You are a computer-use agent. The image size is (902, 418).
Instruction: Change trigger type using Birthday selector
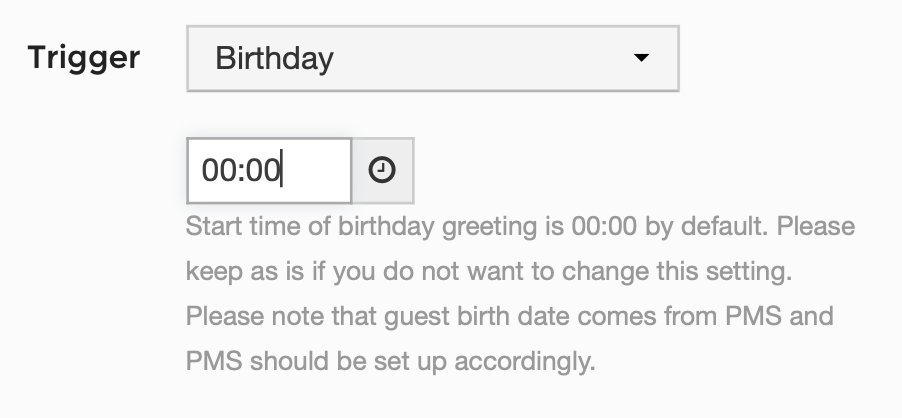click(433, 58)
